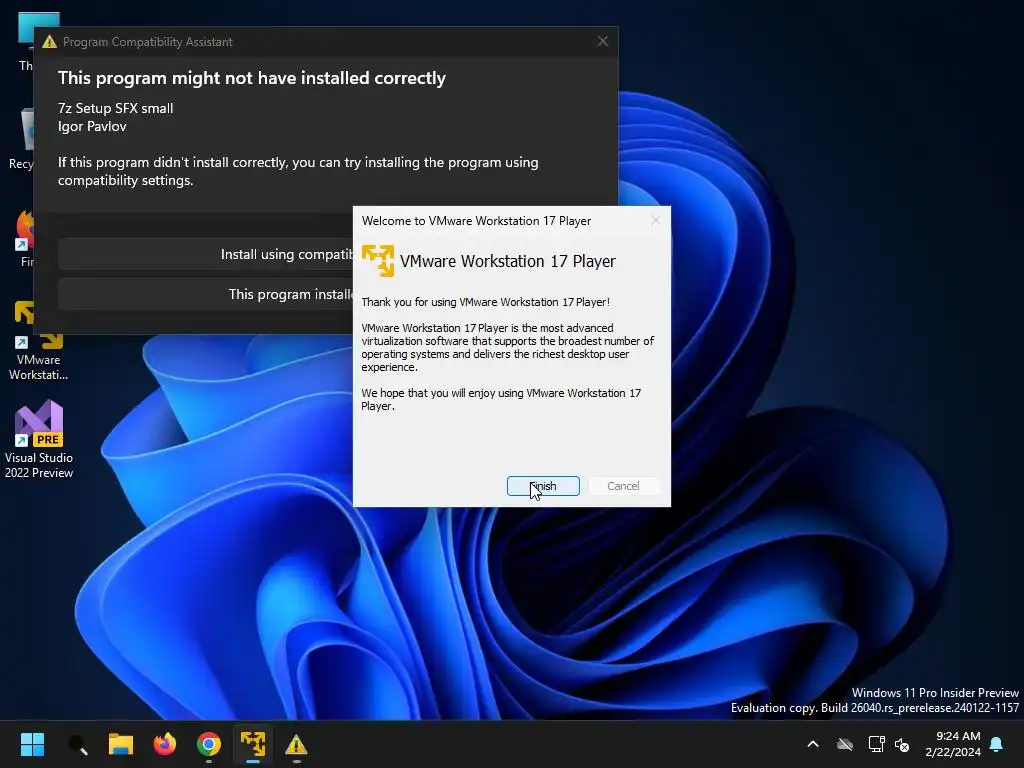
Task: Close the VMware Workstation 17 Player welcome dialog
Action: point(655,221)
